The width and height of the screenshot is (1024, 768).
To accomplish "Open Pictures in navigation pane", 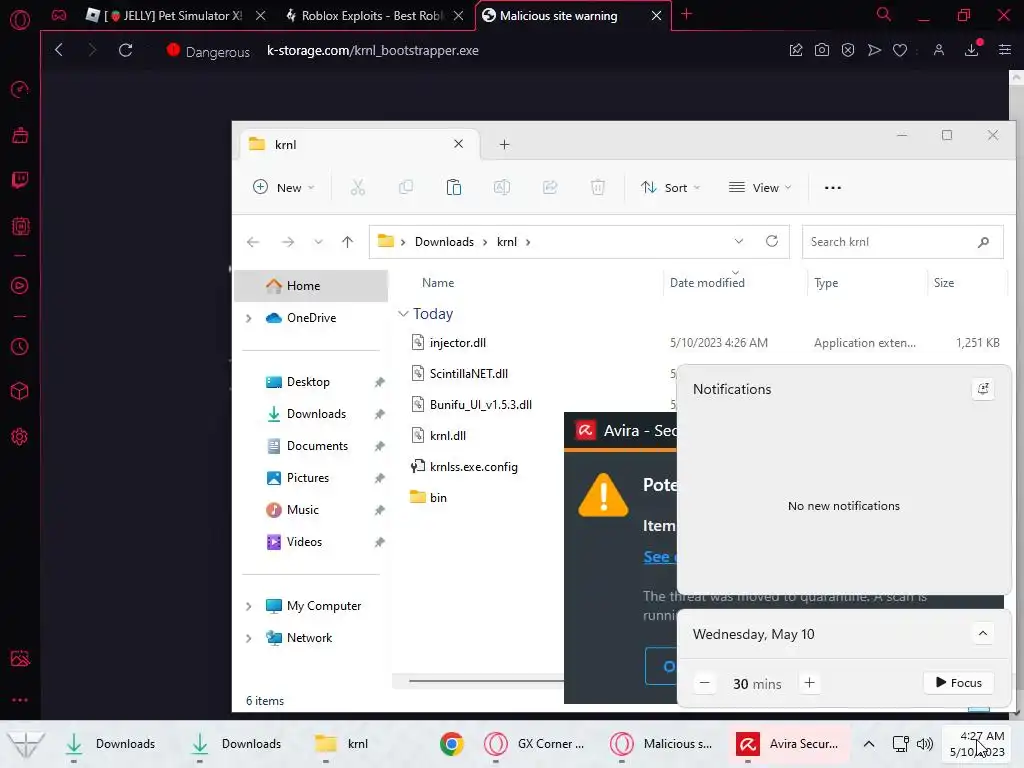I will click(308, 478).
